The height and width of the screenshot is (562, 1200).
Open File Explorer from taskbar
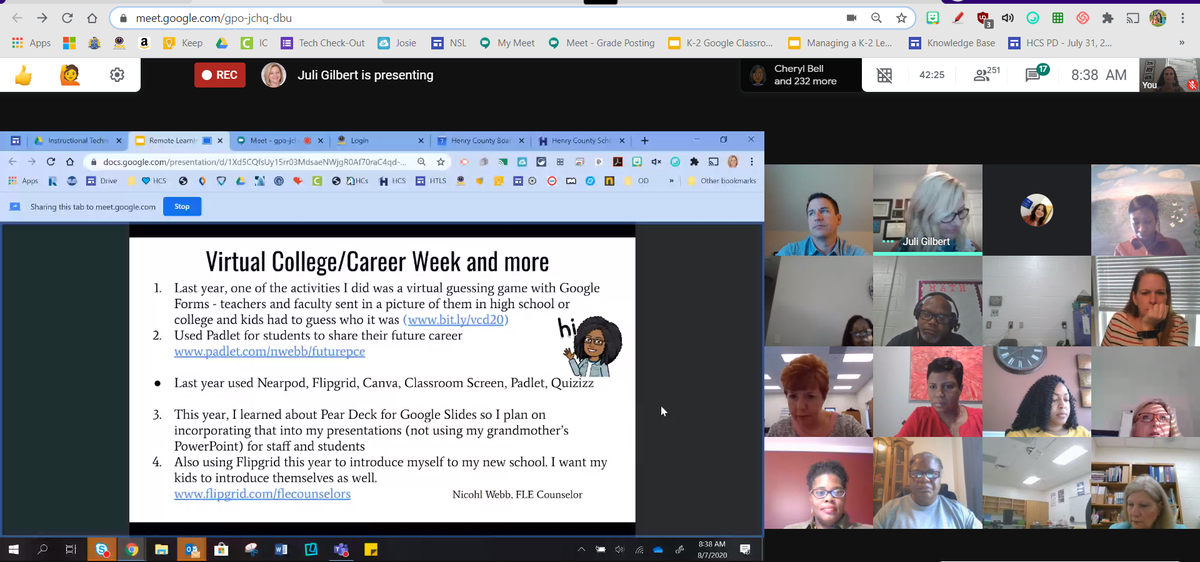point(161,549)
